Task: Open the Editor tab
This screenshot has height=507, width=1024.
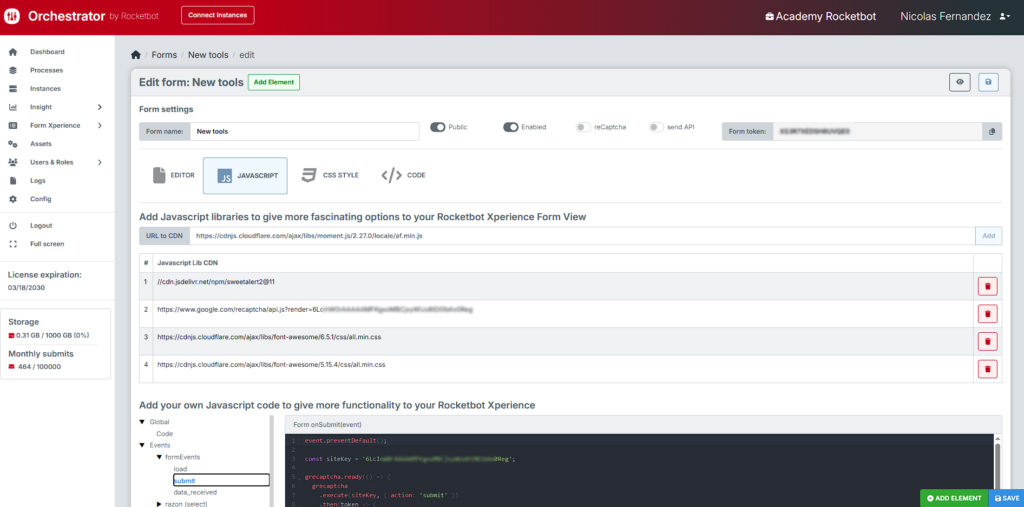Action: click(x=173, y=175)
